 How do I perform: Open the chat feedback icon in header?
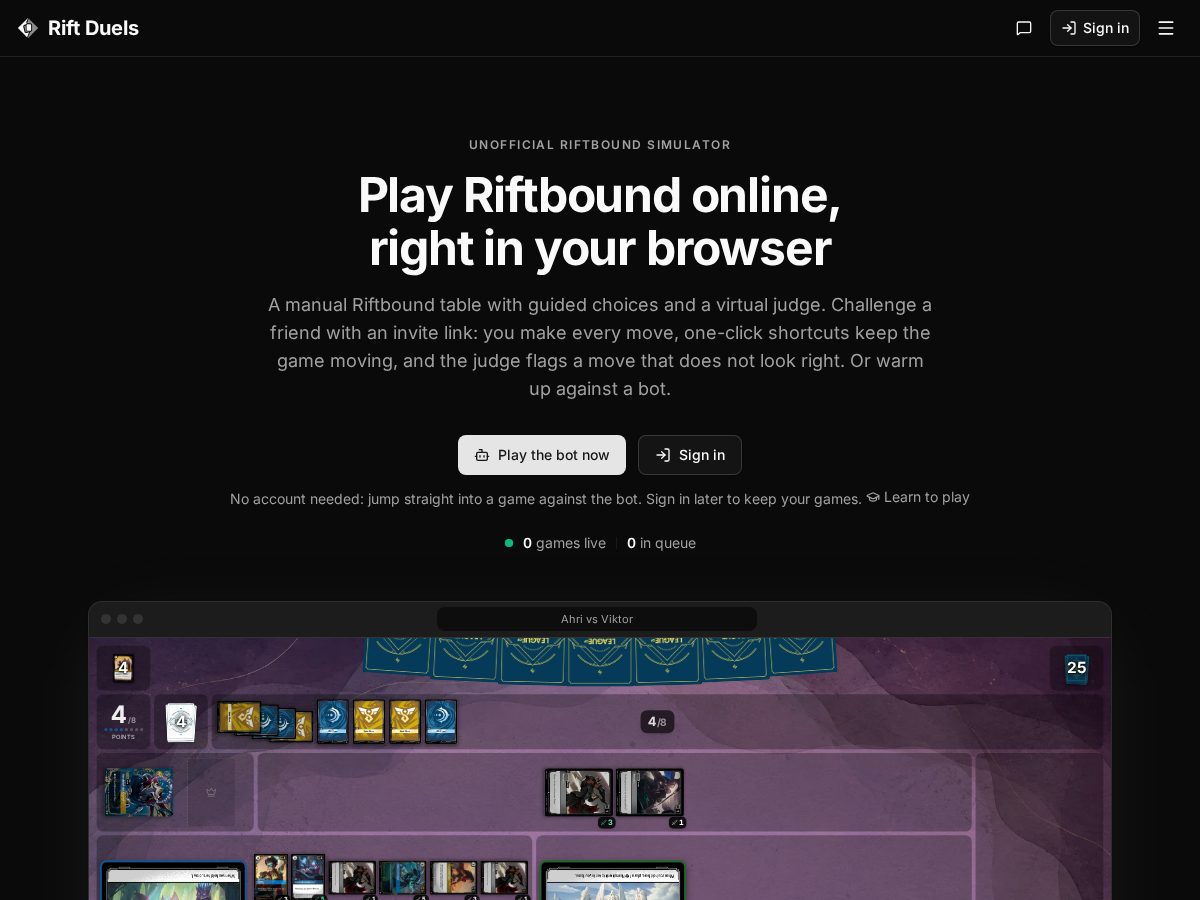tap(1024, 28)
